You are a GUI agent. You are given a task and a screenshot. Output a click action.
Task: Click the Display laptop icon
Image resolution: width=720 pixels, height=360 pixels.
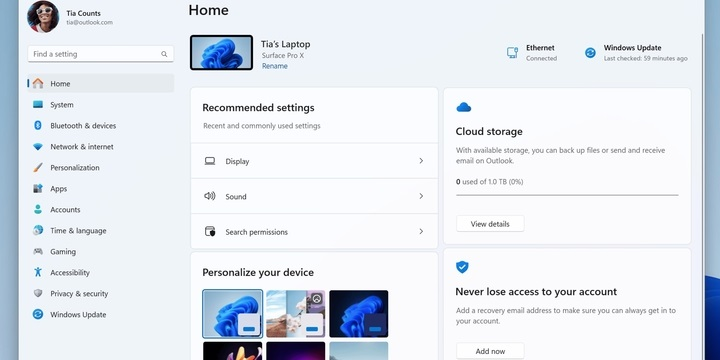click(x=210, y=161)
